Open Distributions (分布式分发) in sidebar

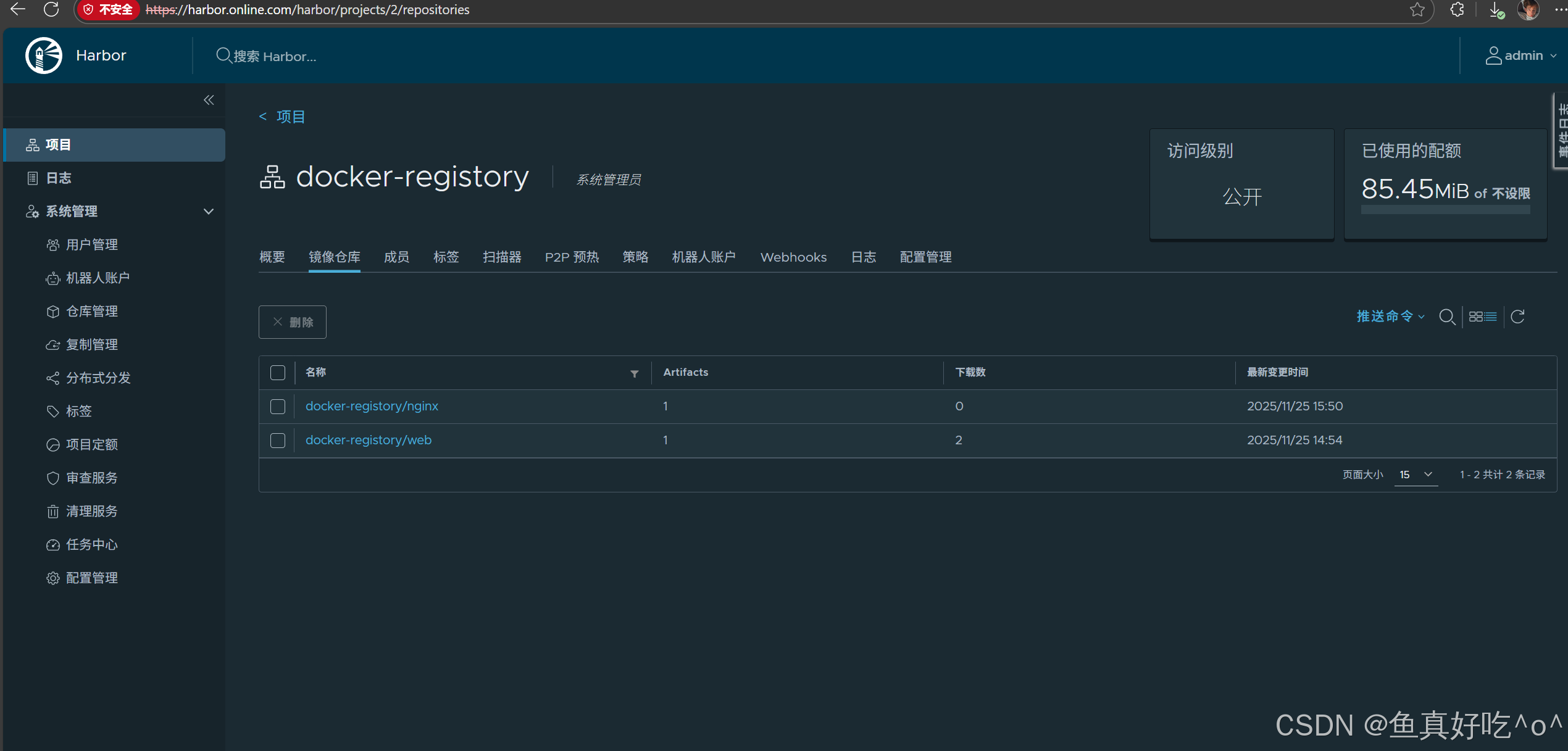(98, 378)
